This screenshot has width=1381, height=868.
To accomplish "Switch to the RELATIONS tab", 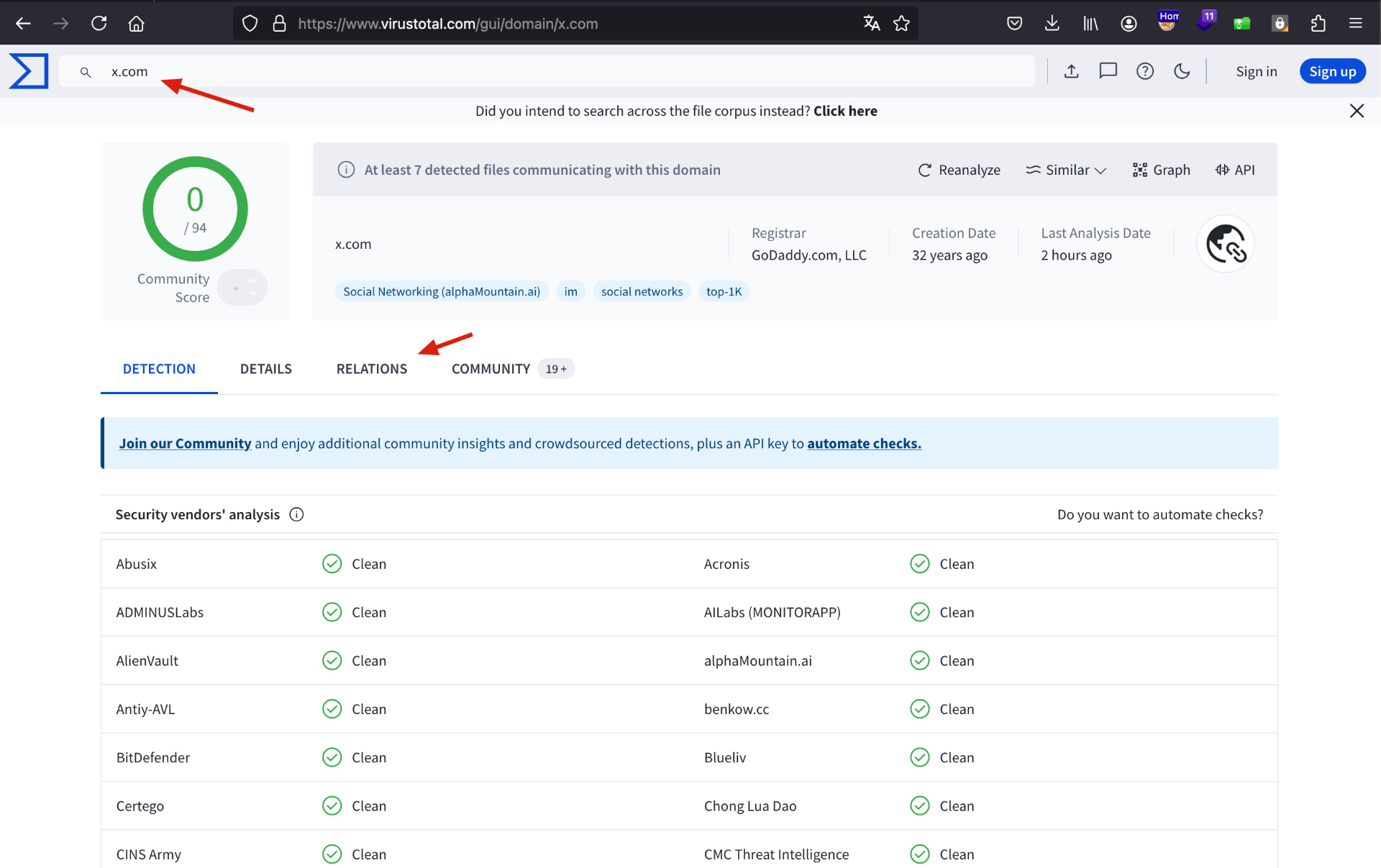I will [x=371, y=369].
